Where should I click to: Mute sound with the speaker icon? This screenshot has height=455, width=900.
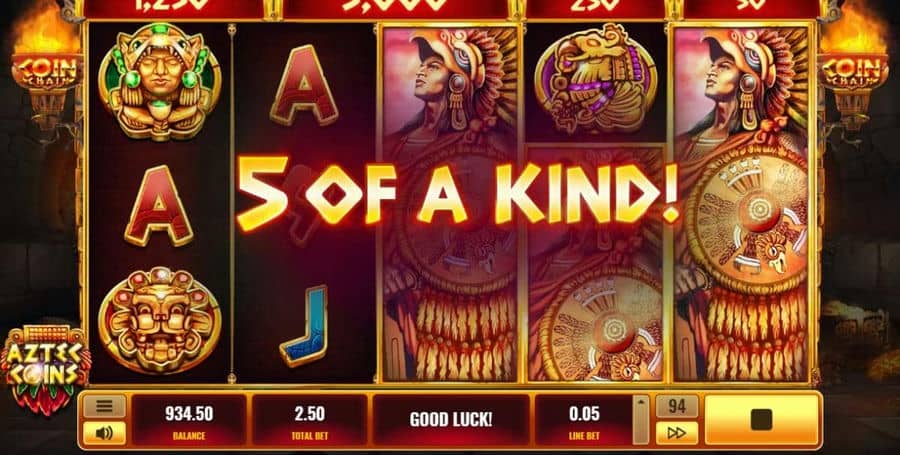(104, 433)
